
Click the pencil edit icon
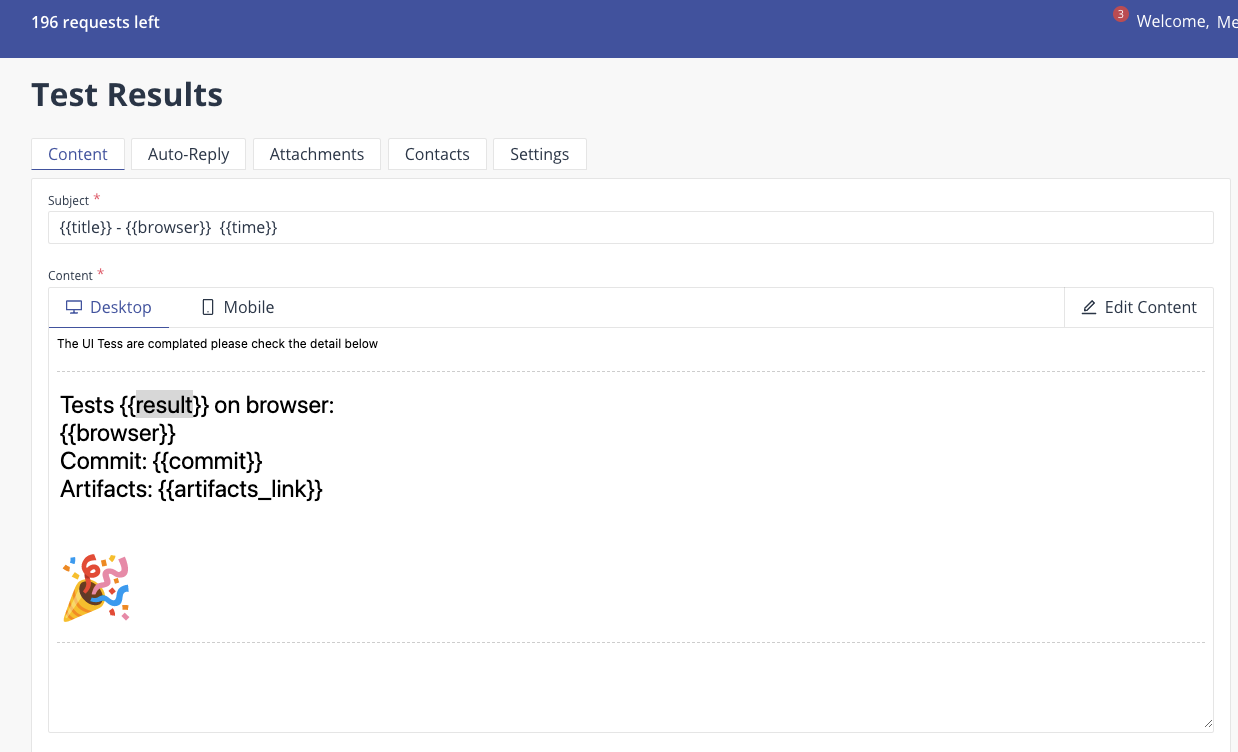click(x=1089, y=307)
